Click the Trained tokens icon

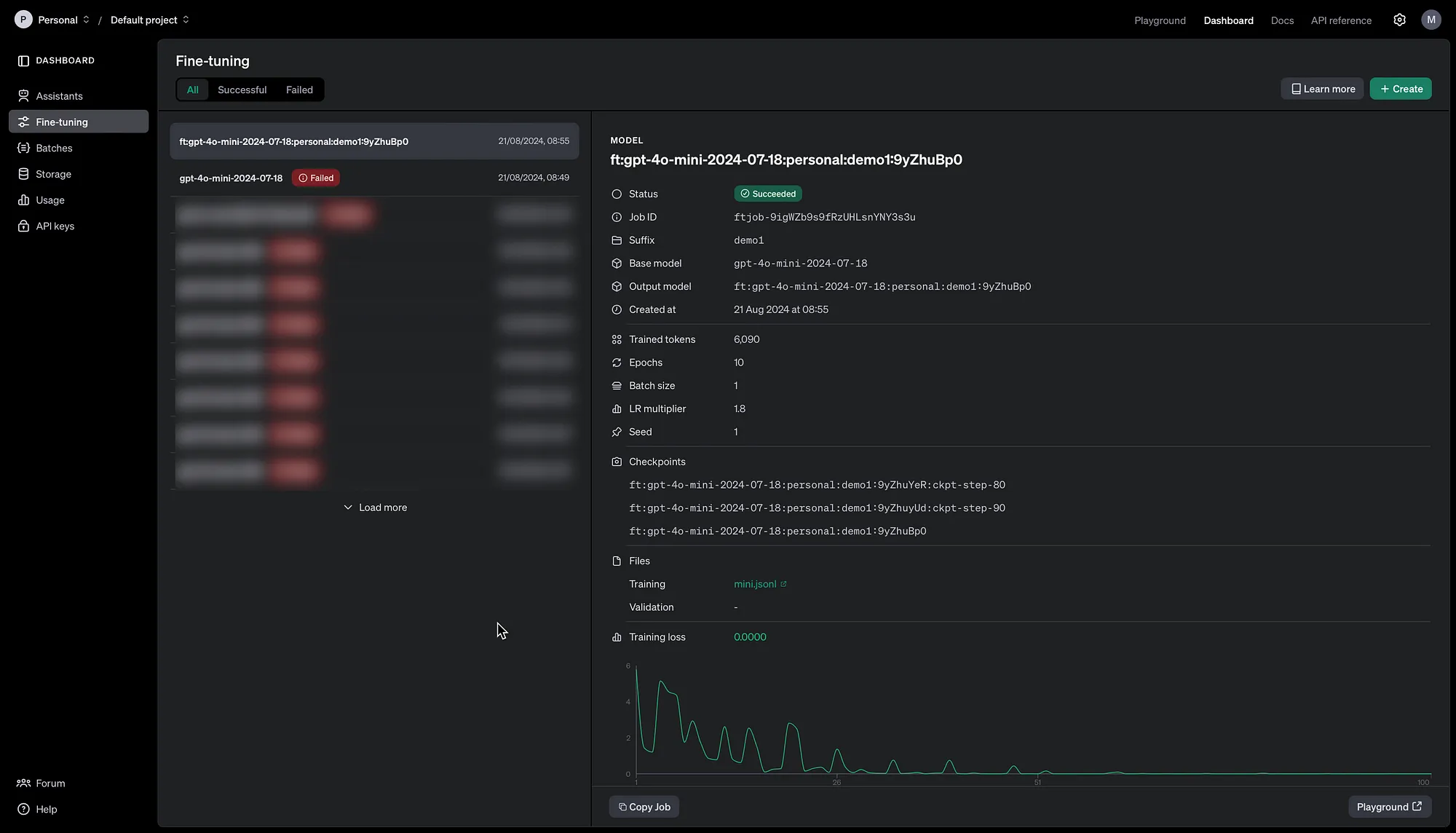[x=617, y=340]
